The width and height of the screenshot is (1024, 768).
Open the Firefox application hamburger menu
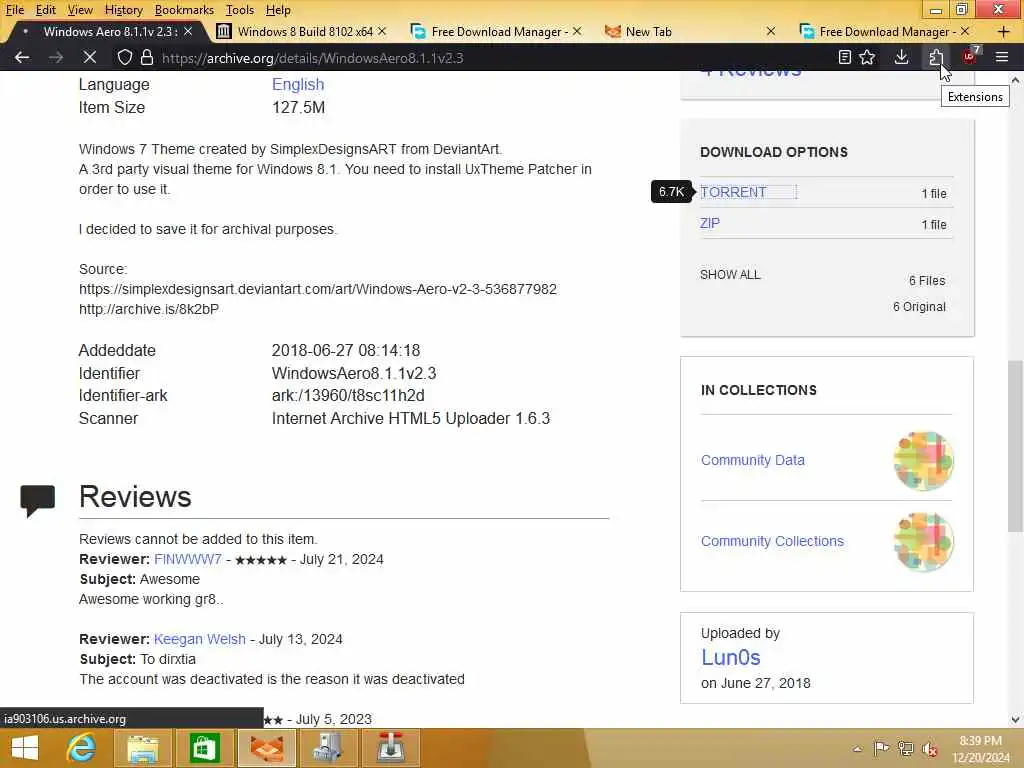(1002, 57)
